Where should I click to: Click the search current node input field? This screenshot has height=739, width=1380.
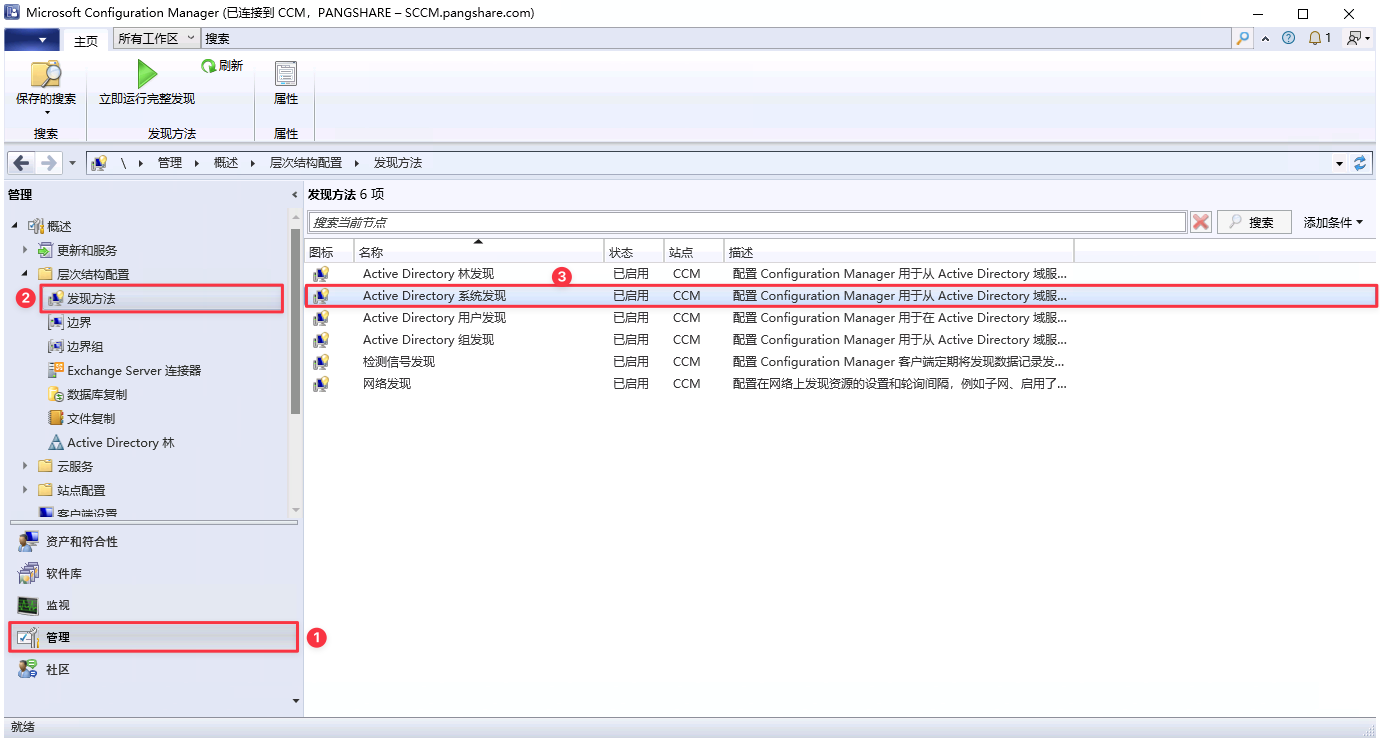(x=747, y=222)
